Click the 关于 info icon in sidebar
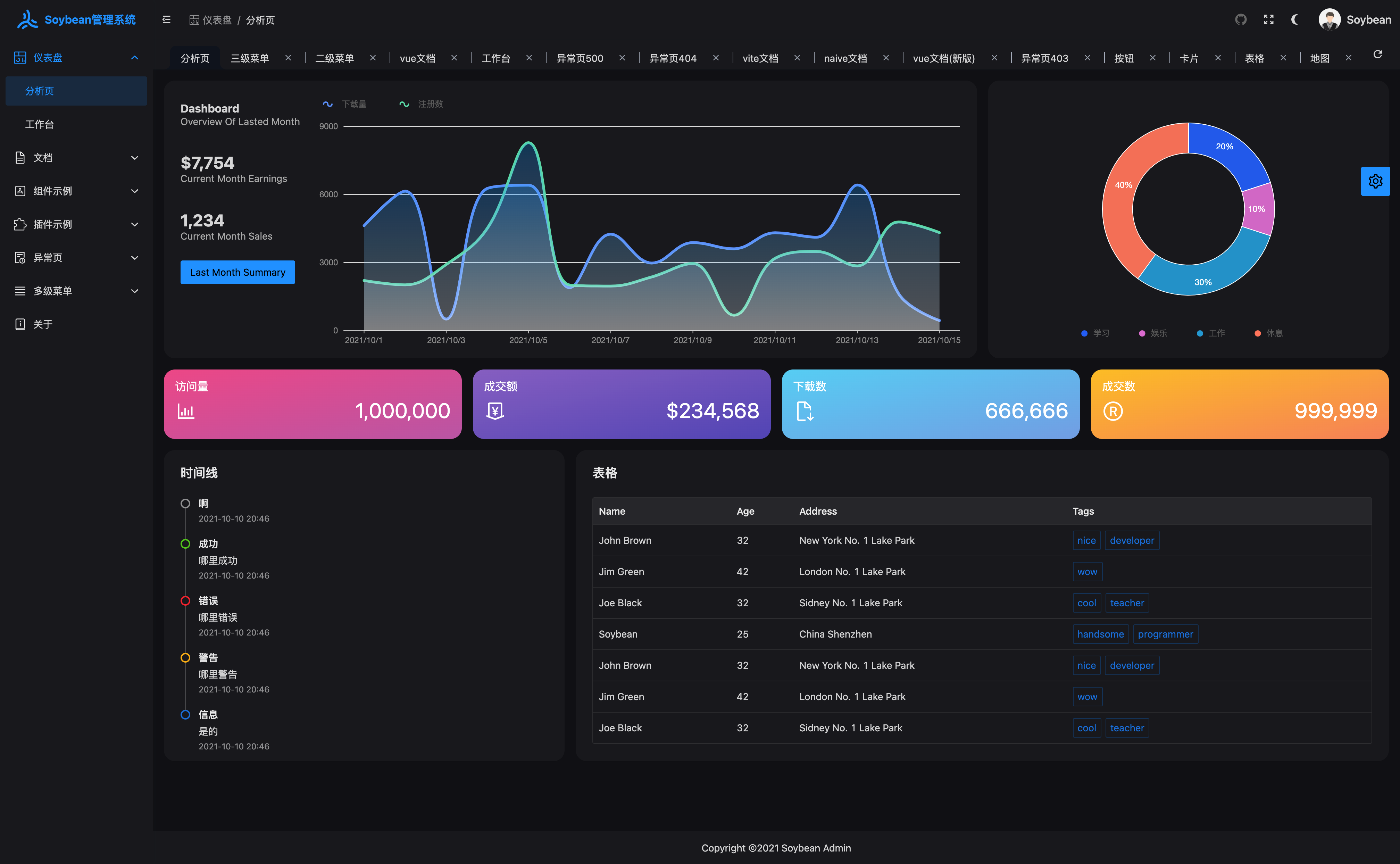 (20, 324)
